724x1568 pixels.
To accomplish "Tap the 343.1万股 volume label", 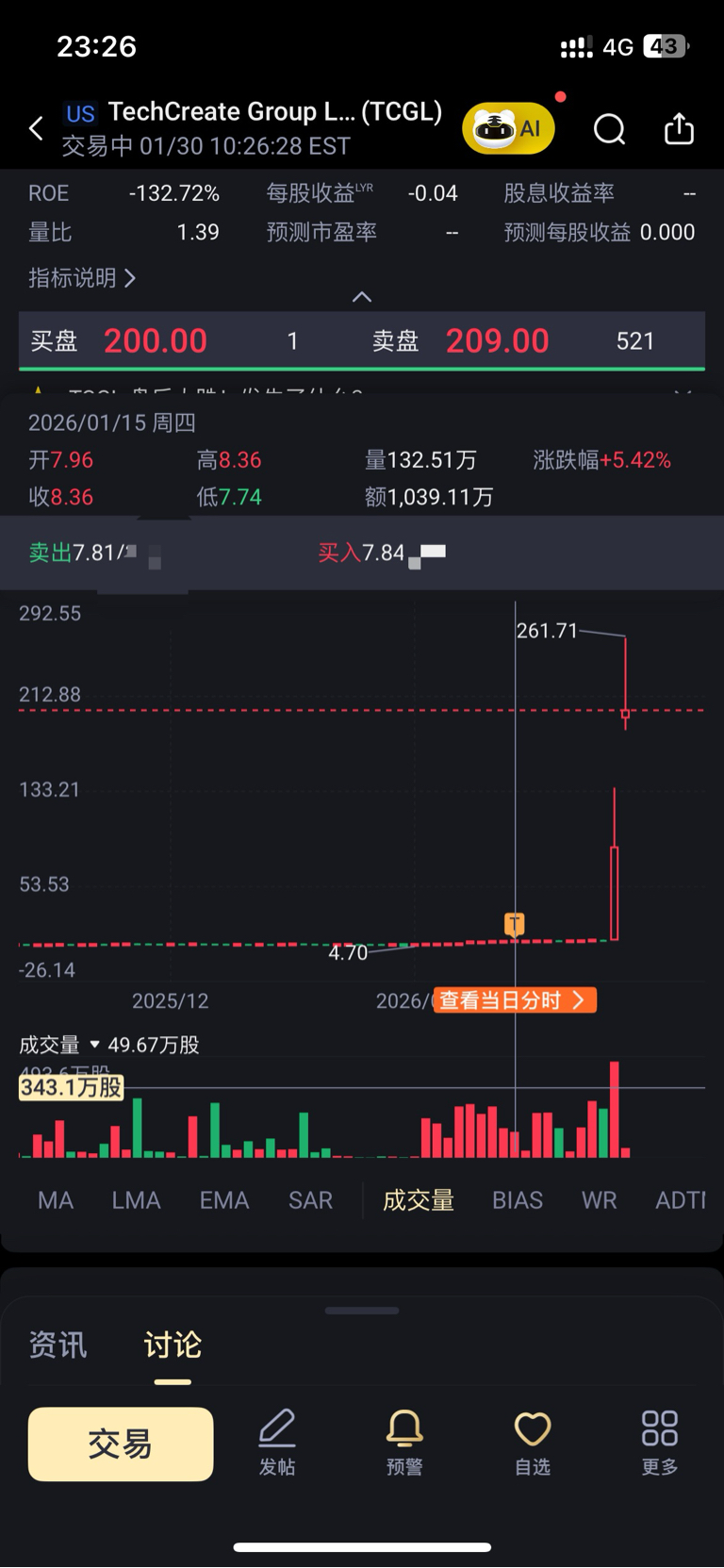I will click(x=72, y=1087).
